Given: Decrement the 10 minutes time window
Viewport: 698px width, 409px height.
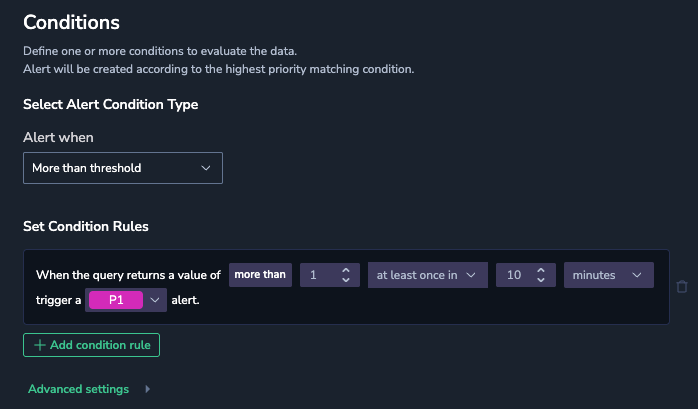Looking at the screenshot, I should [541, 280].
